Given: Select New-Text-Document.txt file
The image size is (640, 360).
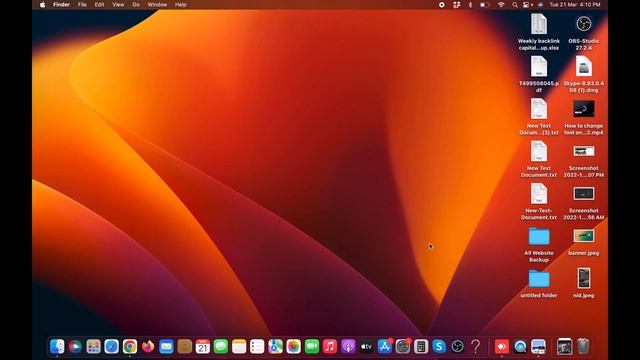Looking at the screenshot, I should pos(539,202).
